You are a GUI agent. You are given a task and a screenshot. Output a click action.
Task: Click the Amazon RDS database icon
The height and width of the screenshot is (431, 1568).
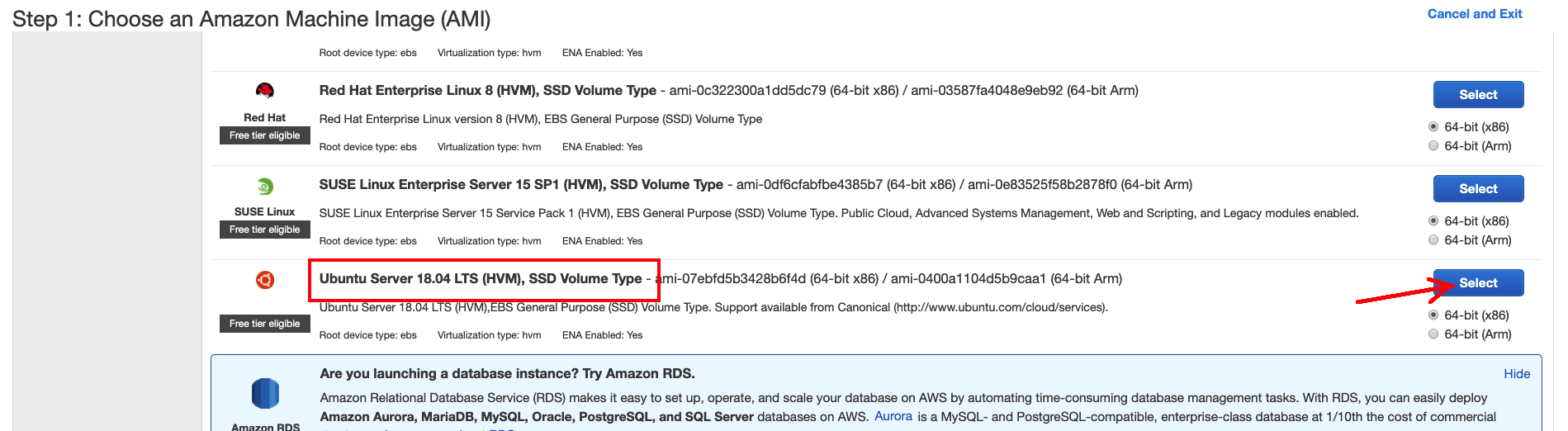265,393
